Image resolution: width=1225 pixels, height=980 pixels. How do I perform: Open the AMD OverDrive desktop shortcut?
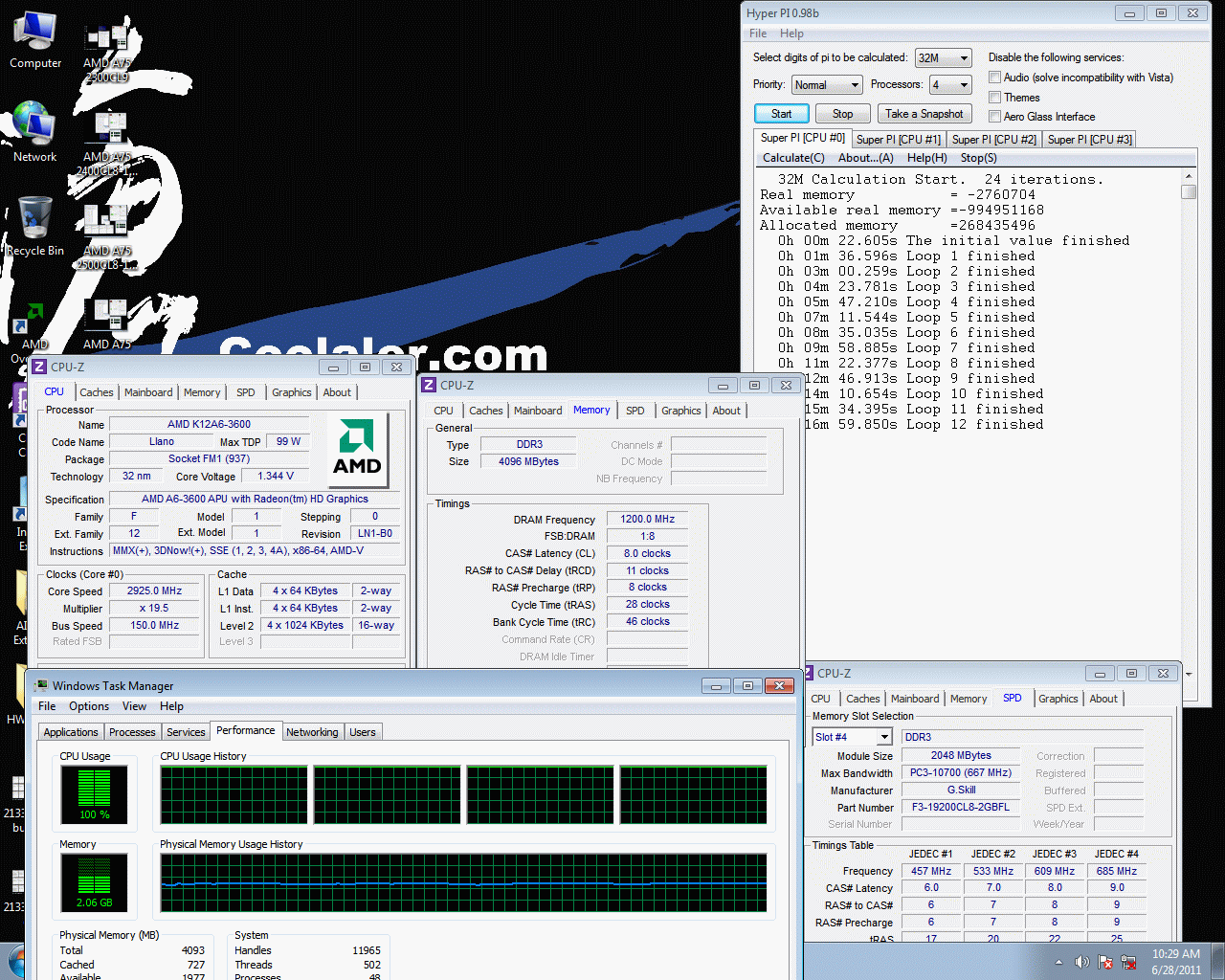pyautogui.click(x=35, y=330)
